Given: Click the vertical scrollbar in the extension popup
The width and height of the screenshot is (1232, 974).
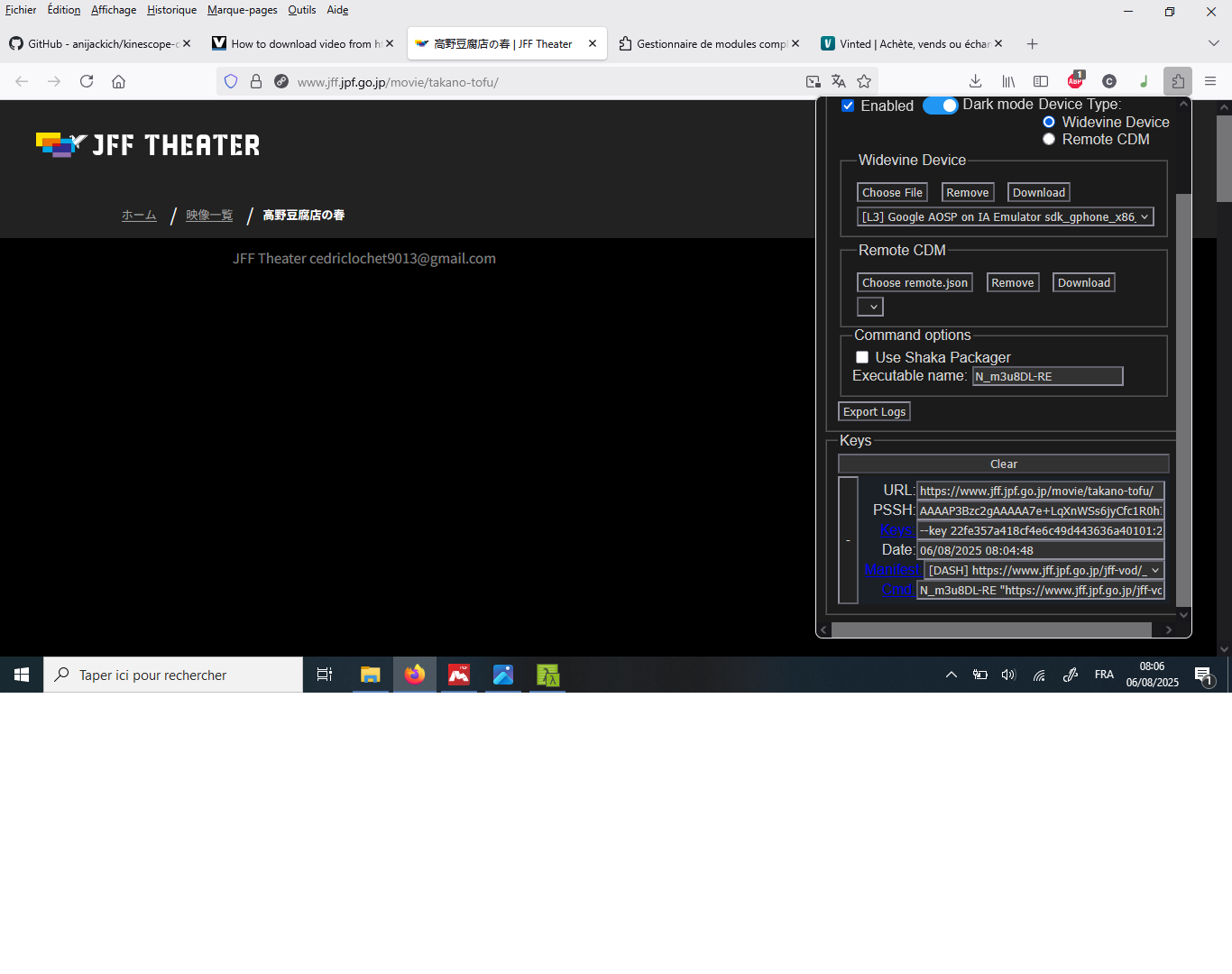Looking at the screenshot, I should 1183,400.
